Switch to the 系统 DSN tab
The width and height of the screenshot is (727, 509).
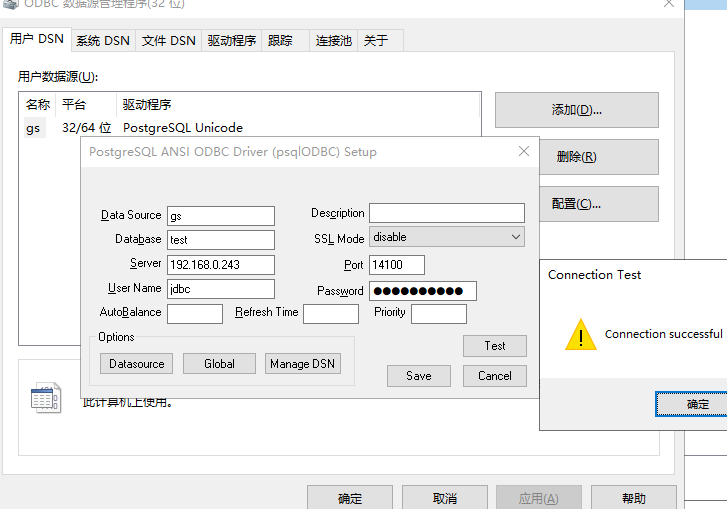[103, 41]
